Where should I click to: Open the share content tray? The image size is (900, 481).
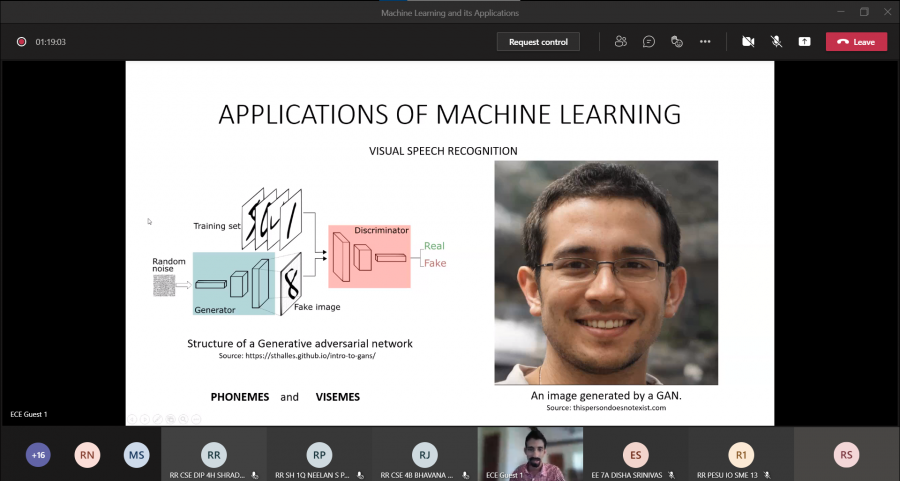coord(804,42)
